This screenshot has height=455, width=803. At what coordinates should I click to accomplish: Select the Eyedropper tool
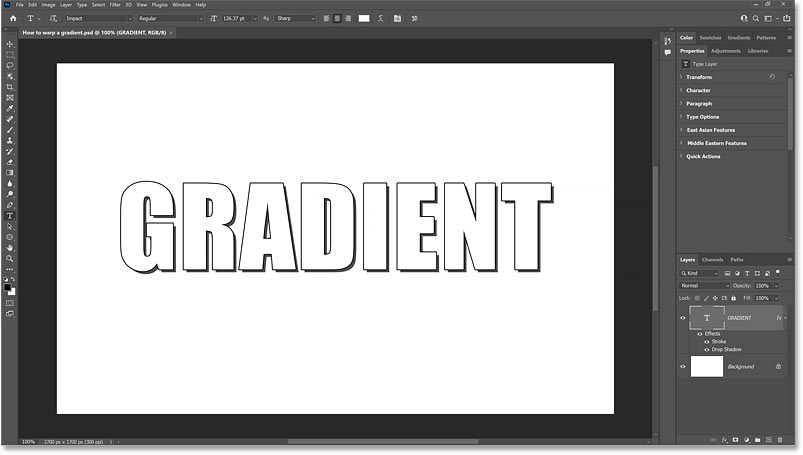[10, 109]
